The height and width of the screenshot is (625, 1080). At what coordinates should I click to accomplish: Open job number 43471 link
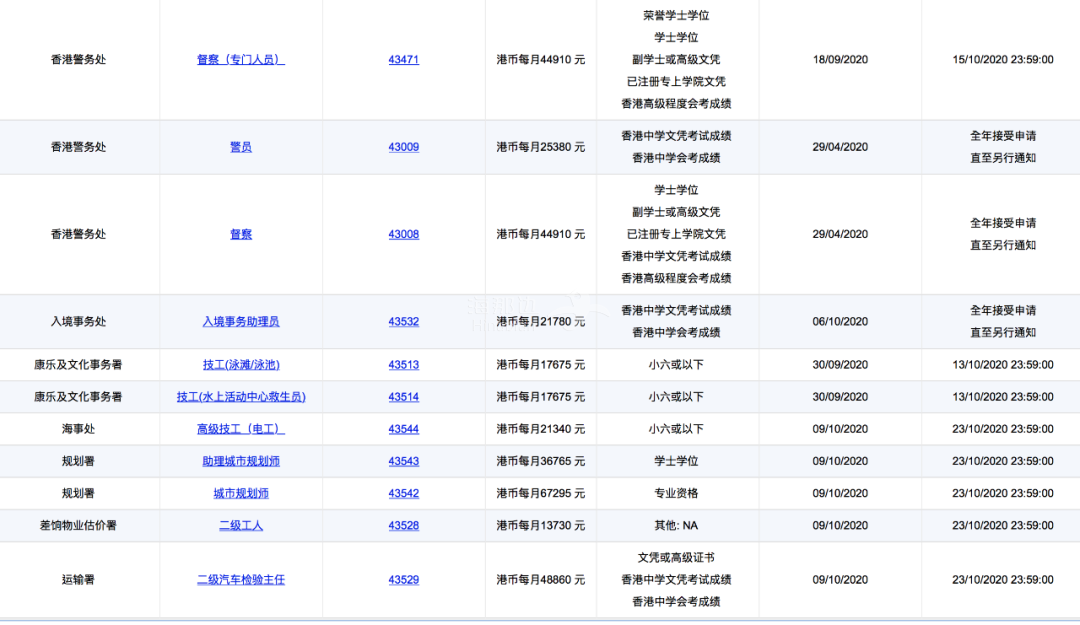click(403, 60)
